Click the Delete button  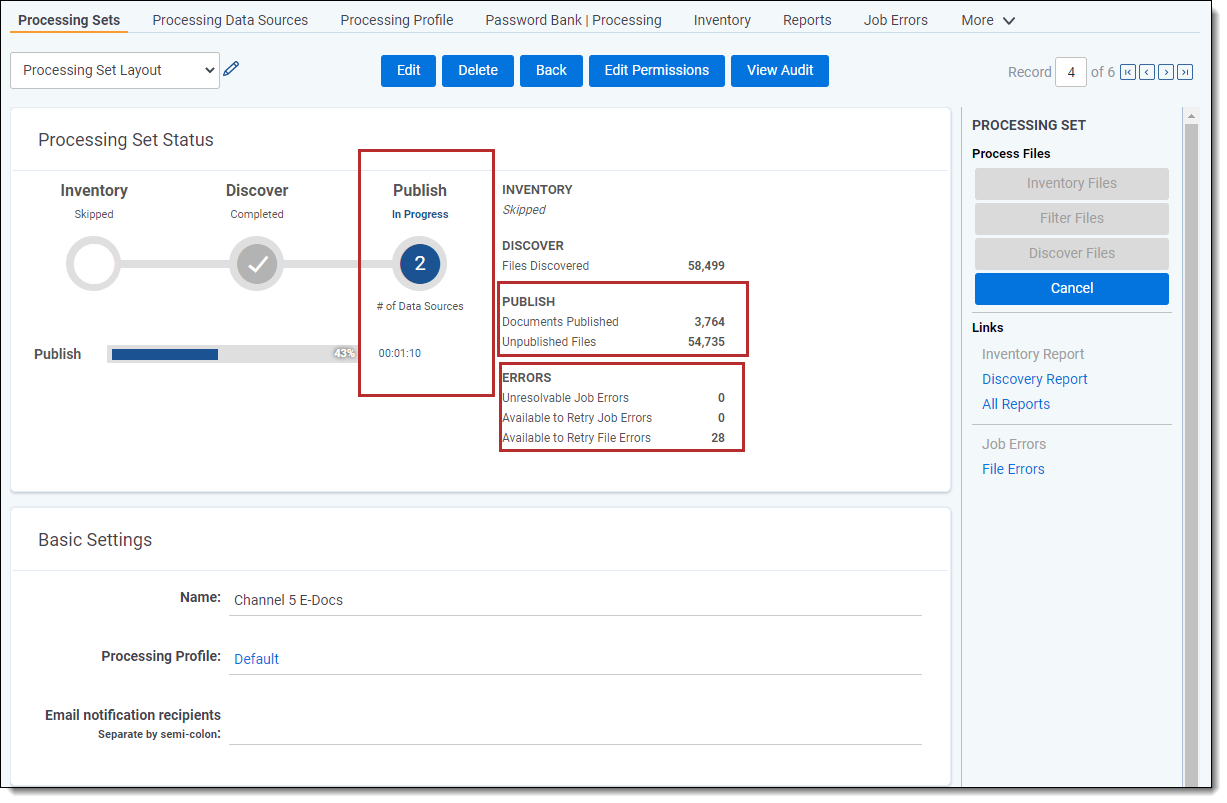(478, 70)
